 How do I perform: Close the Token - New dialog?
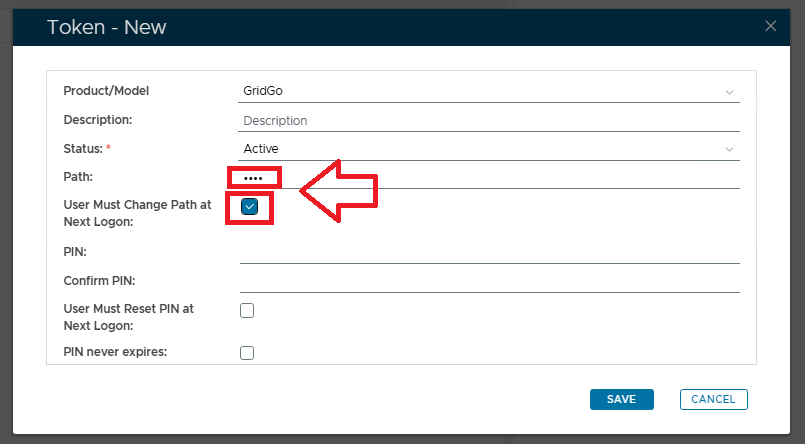click(770, 26)
